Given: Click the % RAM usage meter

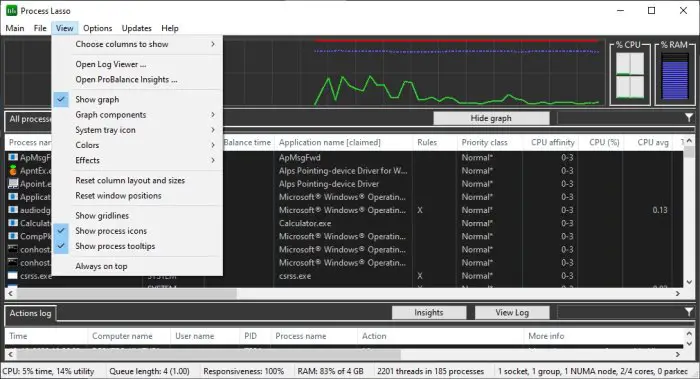Looking at the screenshot, I should [x=675, y=76].
